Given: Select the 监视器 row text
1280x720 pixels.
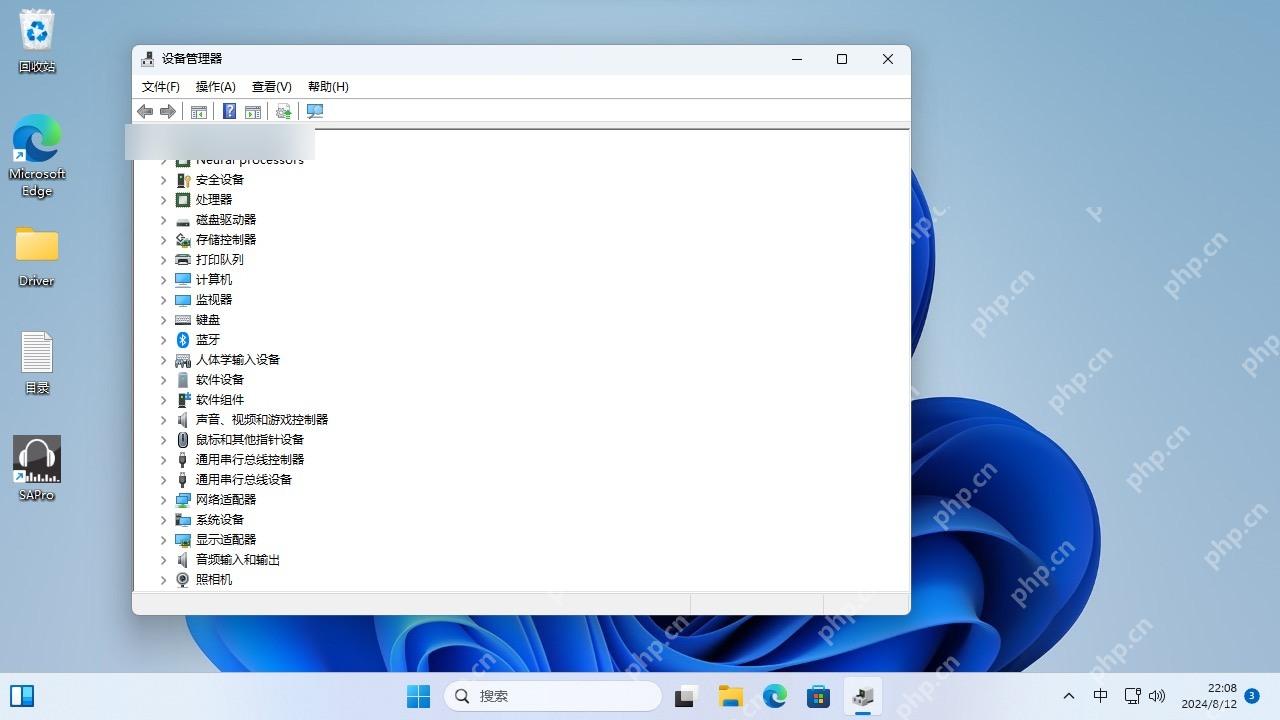Looking at the screenshot, I should 214,300.
